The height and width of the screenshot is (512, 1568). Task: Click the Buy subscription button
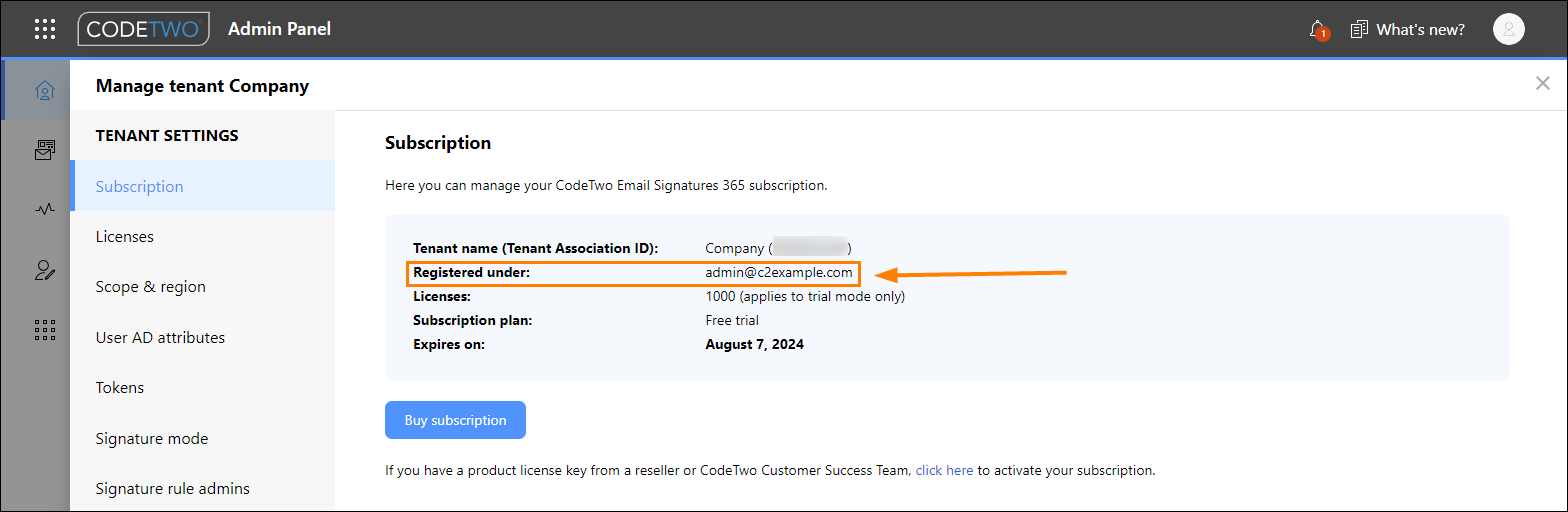pyautogui.click(x=455, y=420)
